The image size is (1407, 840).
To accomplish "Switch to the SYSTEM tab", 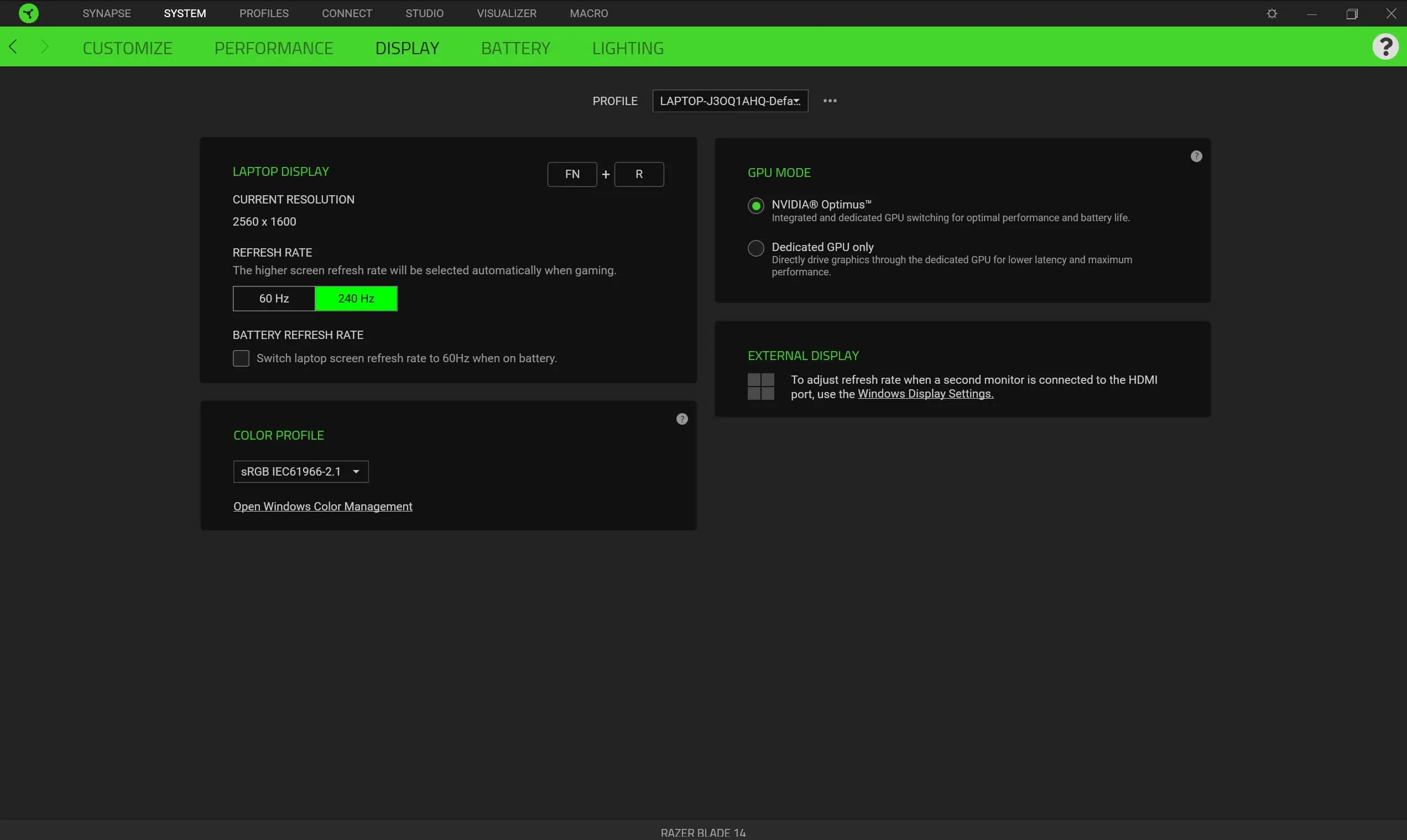I will 185,13.
